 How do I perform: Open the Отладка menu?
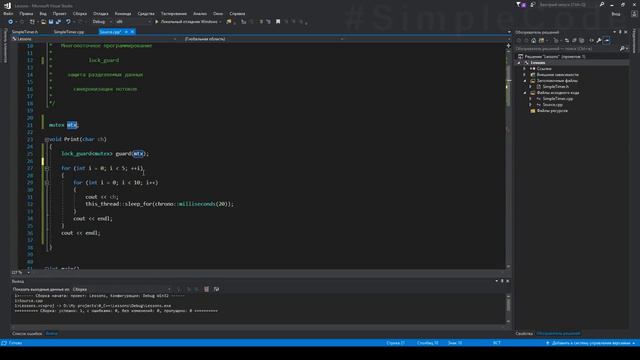click(100, 13)
